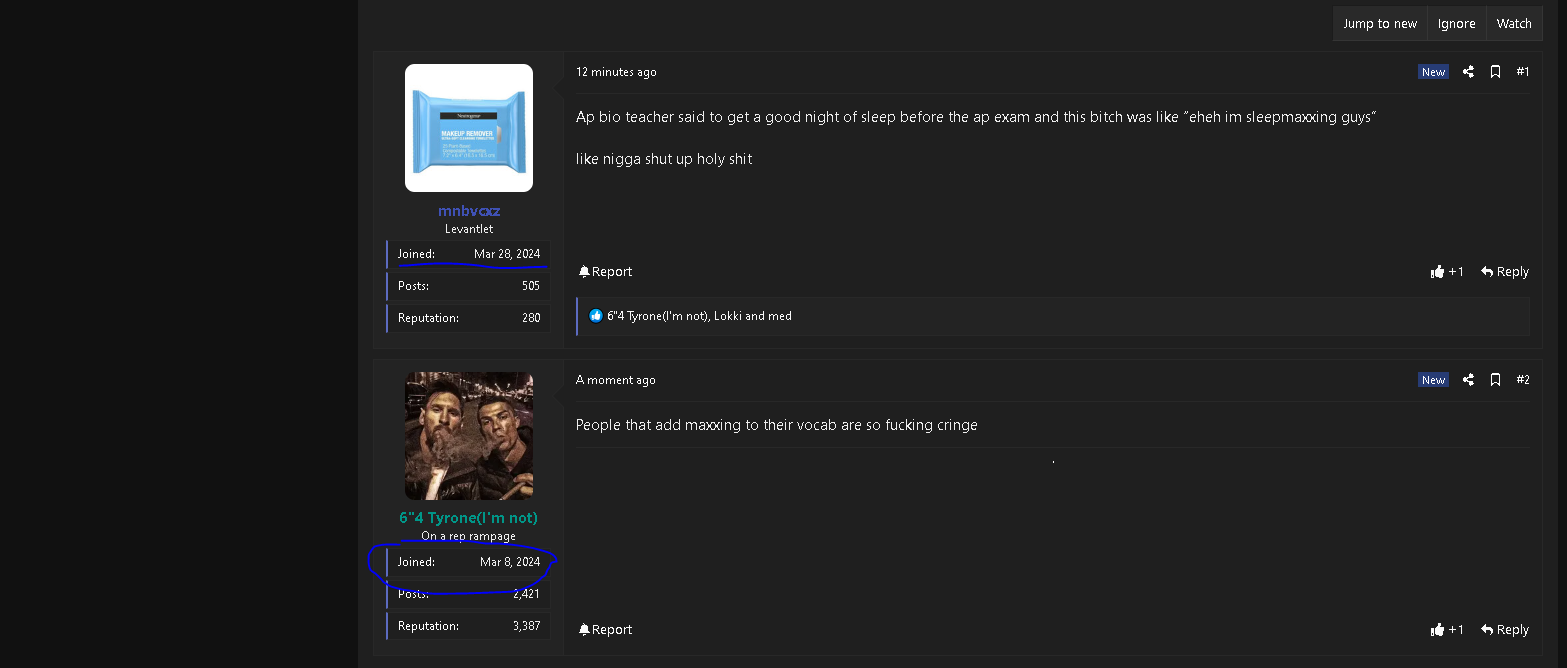Open the #2 post permalink
1567x668 pixels.
[x=1522, y=380]
